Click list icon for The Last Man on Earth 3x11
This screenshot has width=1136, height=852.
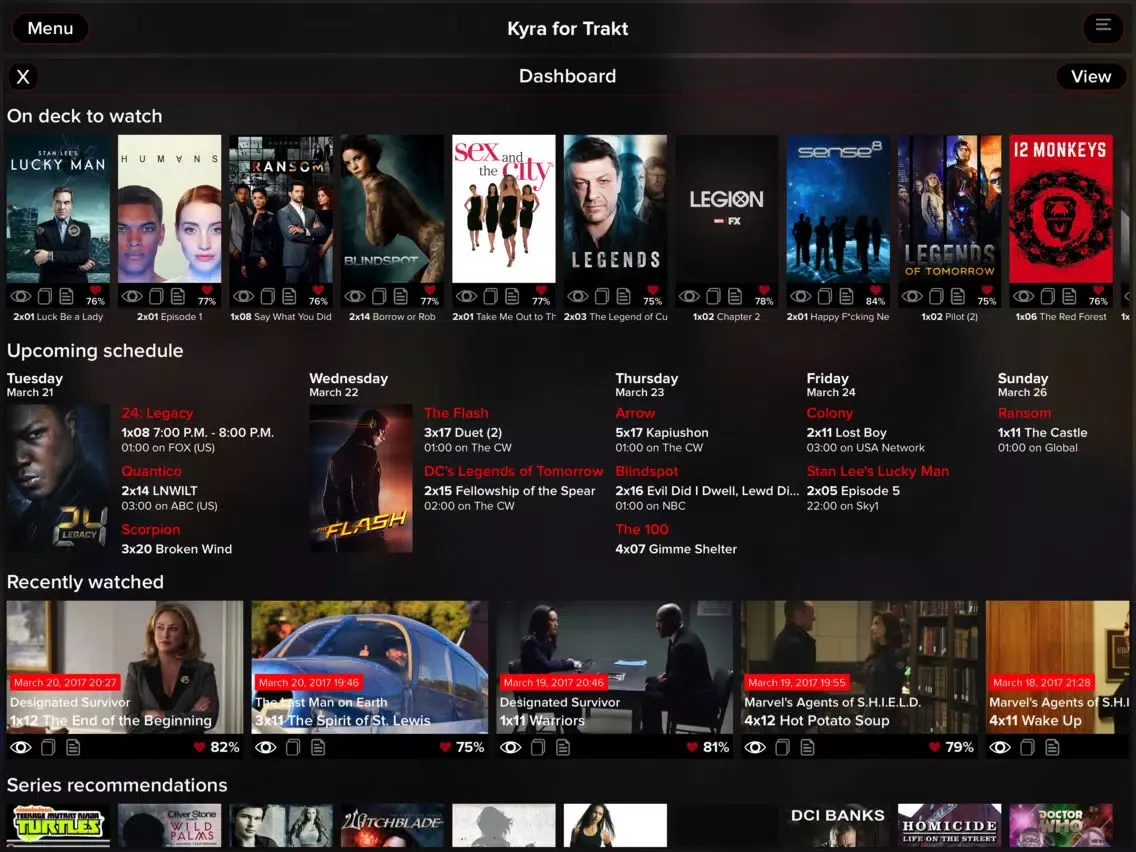[318, 747]
